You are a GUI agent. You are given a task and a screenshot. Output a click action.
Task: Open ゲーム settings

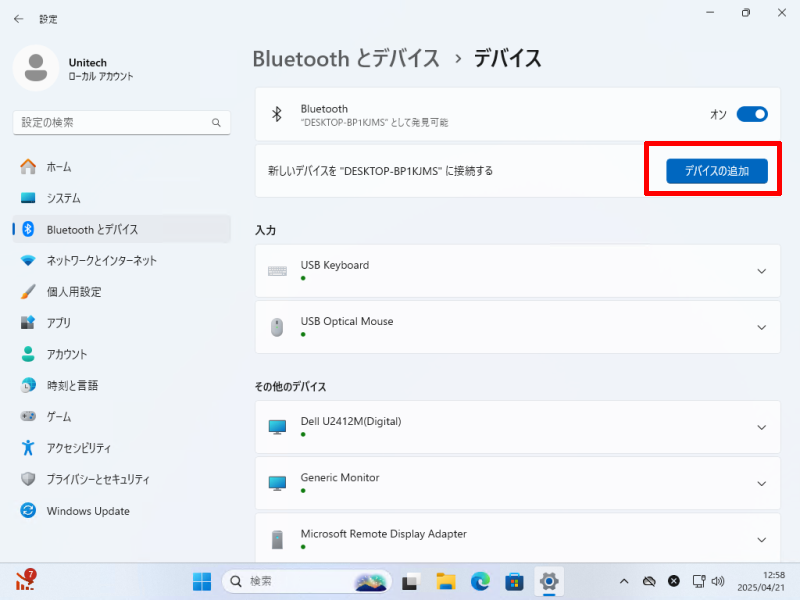121,416
